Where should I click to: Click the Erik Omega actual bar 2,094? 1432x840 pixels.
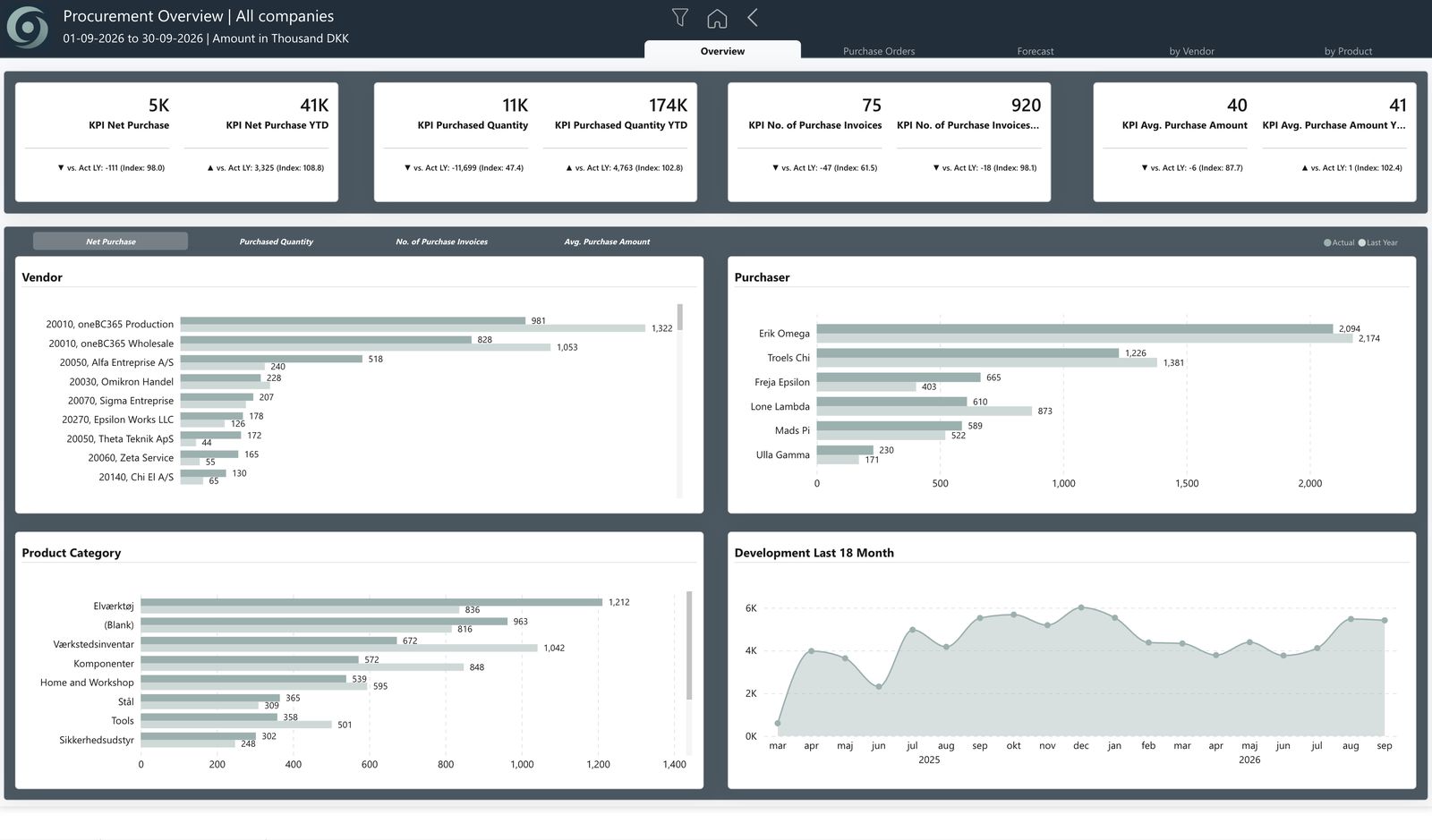click(1075, 328)
